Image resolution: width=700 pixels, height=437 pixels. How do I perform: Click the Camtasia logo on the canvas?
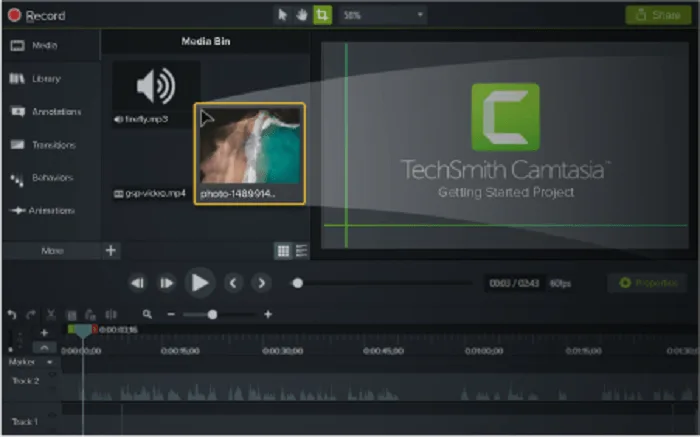pos(505,117)
